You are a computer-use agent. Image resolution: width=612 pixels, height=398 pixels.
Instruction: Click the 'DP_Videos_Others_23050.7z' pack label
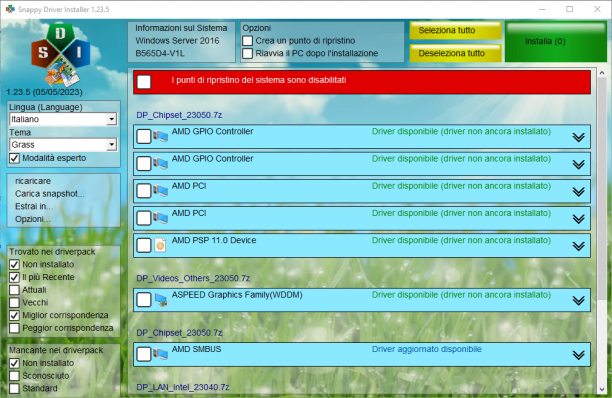coord(193,278)
